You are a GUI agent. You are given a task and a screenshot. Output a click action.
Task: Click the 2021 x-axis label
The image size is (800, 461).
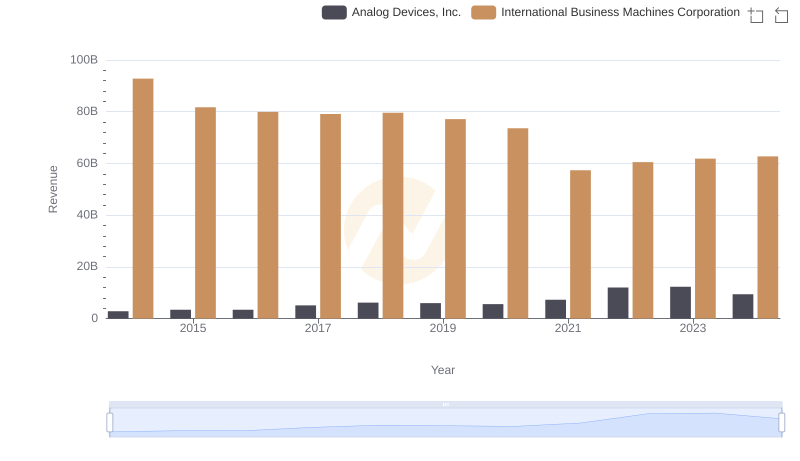coord(568,328)
